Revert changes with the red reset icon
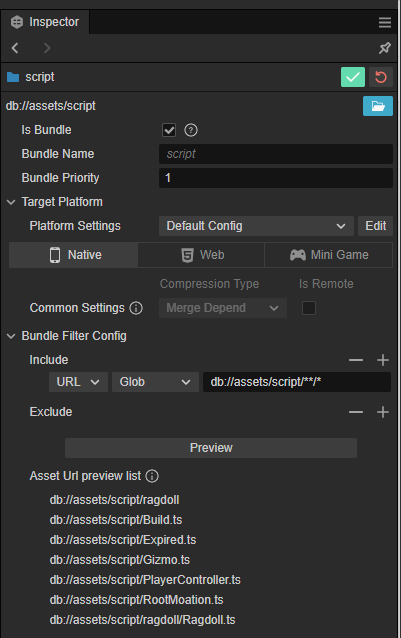401x638 pixels. pyautogui.click(x=381, y=77)
